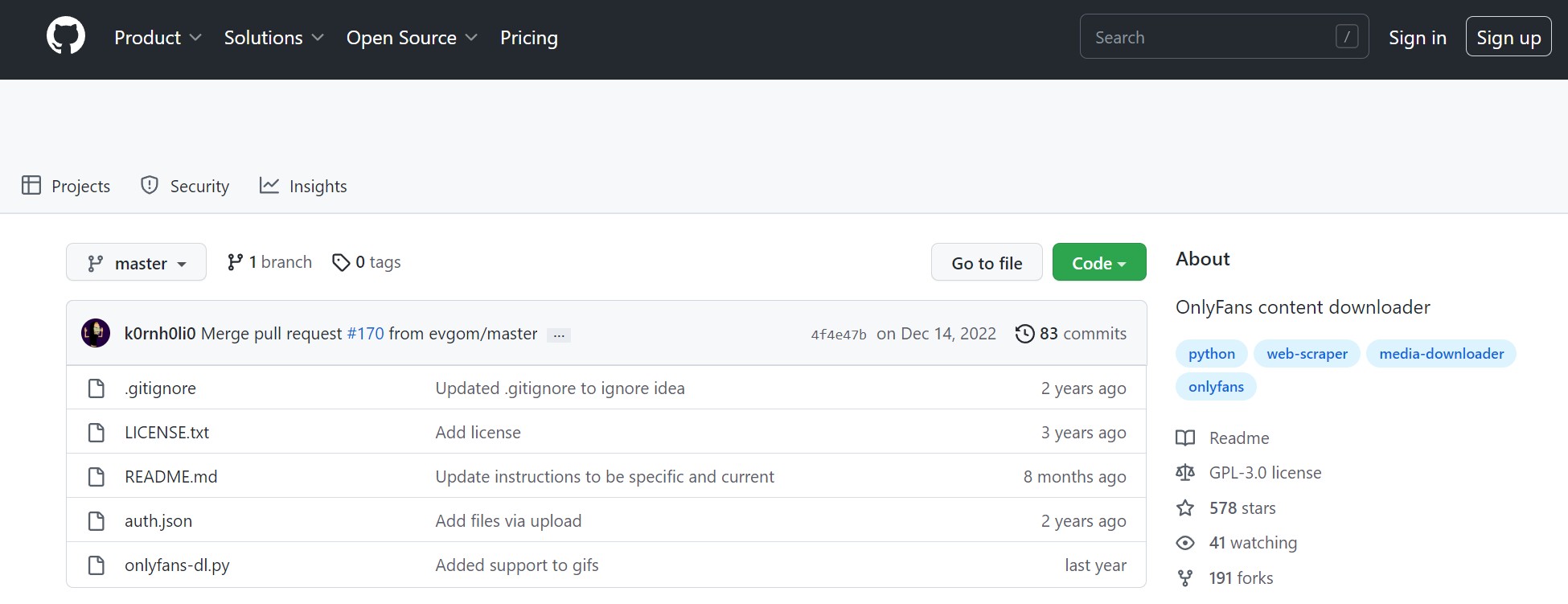View the 83 commits history
The width and height of the screenshot is (1568, 604).
coord(1071,334)
